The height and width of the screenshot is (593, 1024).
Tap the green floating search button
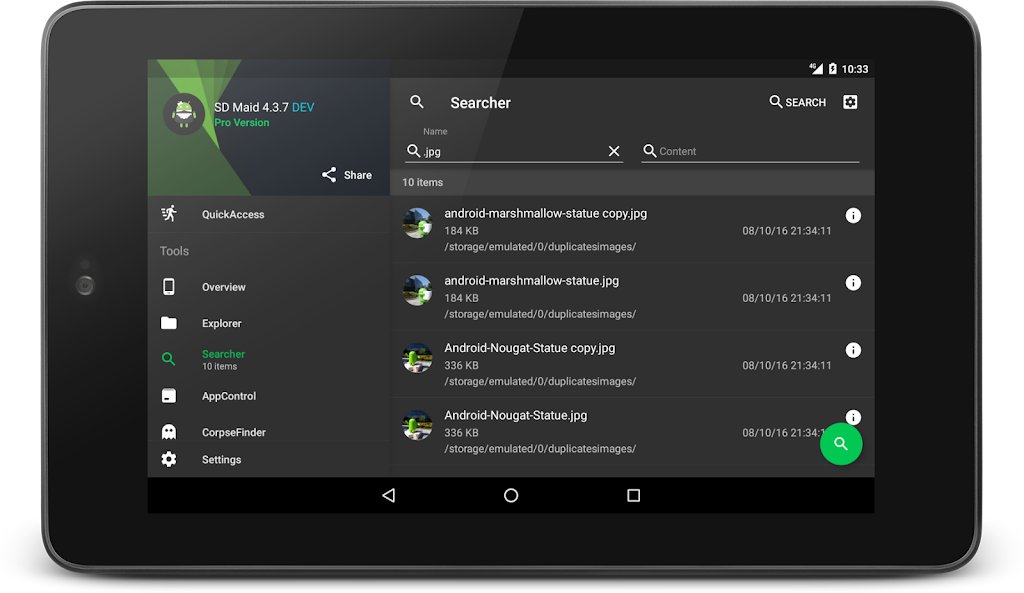[x=841, y=444]
